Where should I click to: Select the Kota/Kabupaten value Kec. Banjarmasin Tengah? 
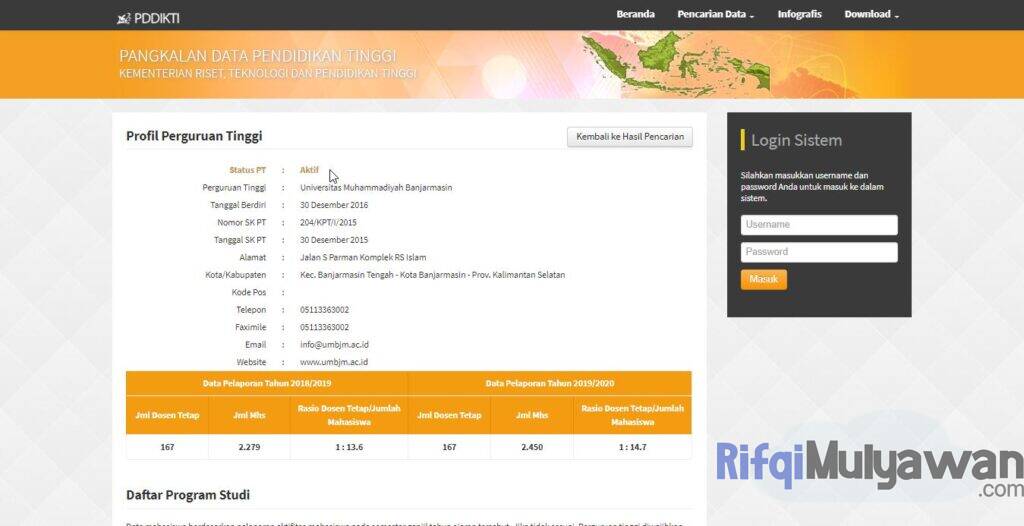click(x=432, y=275)
